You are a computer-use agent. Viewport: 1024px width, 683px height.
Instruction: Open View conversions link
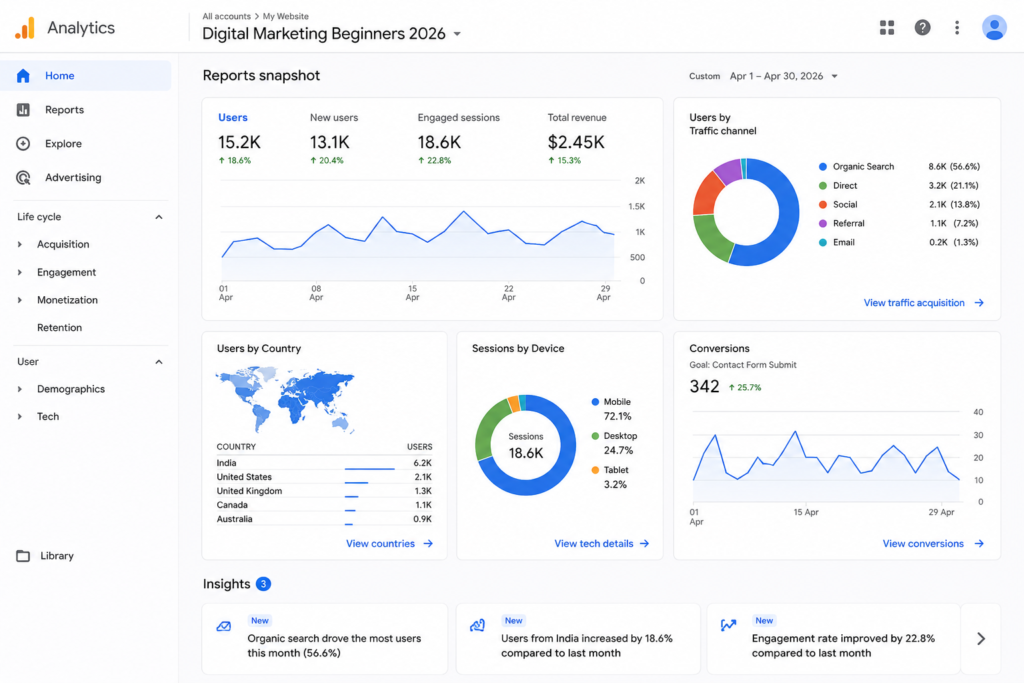[923, 543]
